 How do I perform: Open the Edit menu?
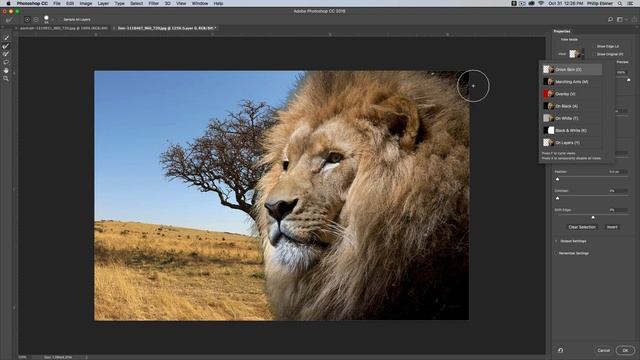[x=70, y=3]
